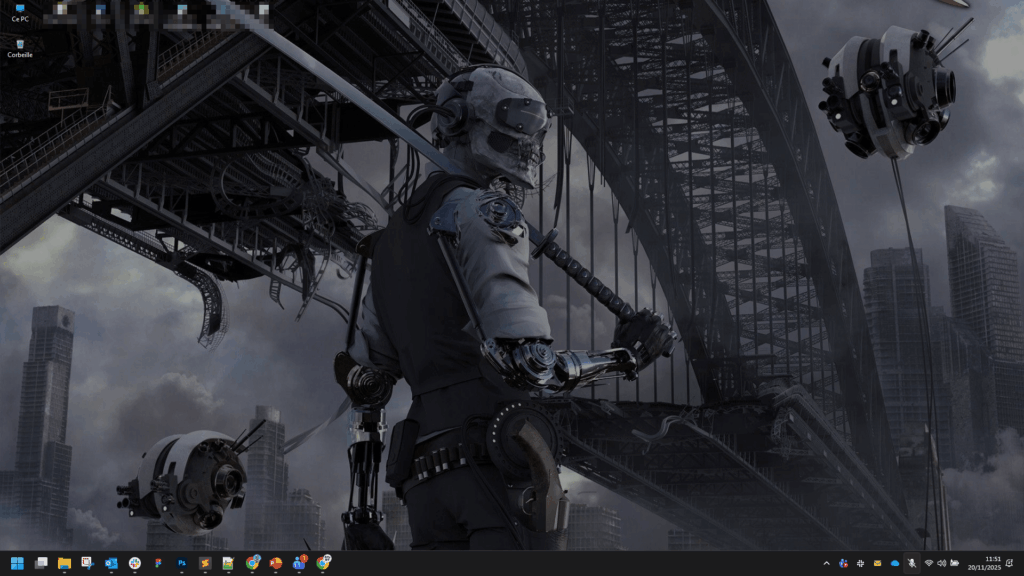Open Google Chrome from the taskbar

(x=252, y=563)
